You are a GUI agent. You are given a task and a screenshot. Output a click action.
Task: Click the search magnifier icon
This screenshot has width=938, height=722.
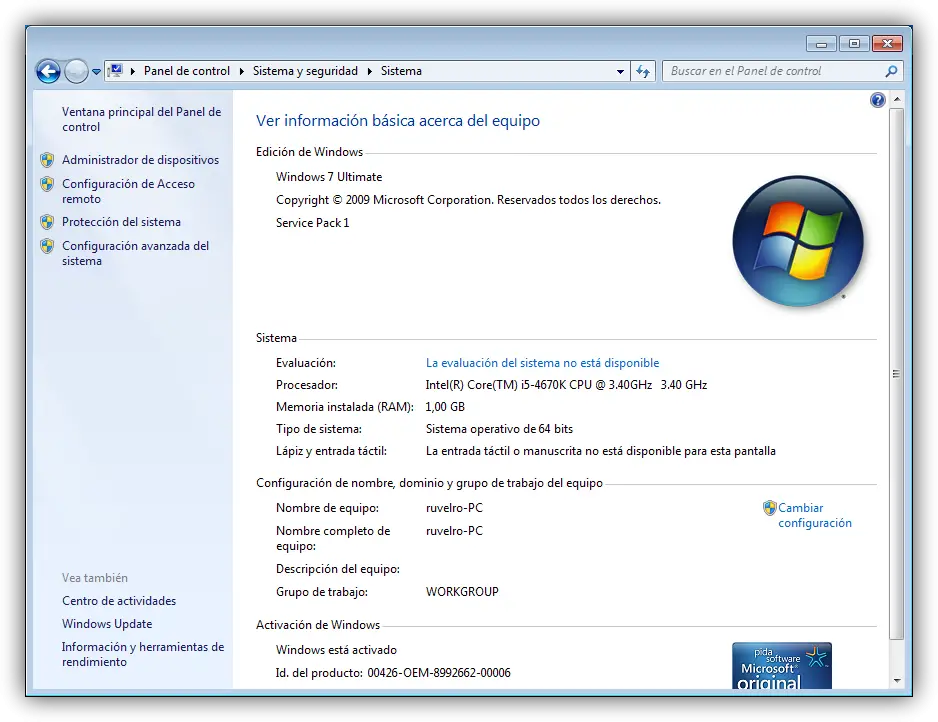pyautogui.click(x=891, y=71)
